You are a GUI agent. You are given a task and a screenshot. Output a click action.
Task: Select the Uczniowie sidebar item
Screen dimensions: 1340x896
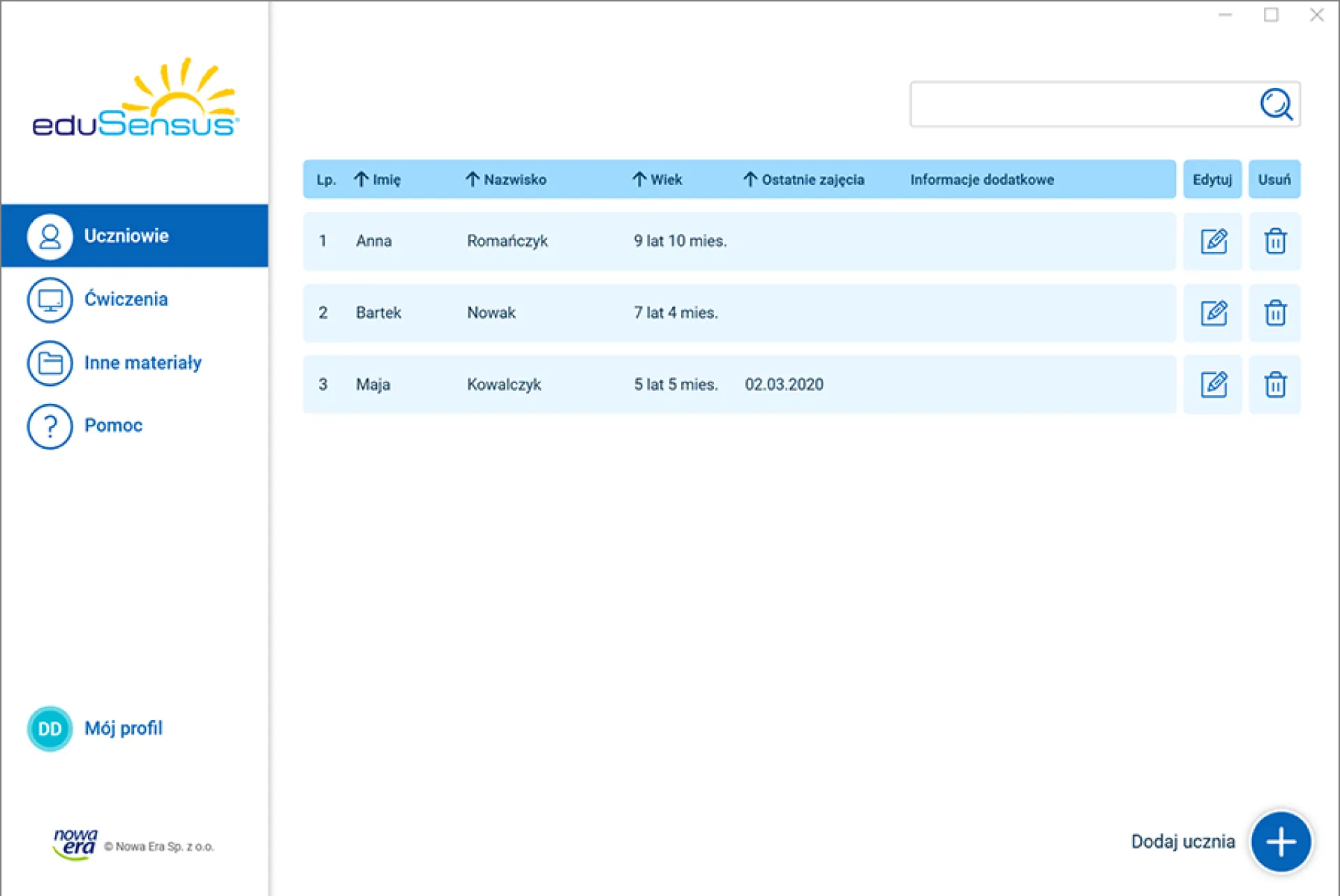(126, 236)
